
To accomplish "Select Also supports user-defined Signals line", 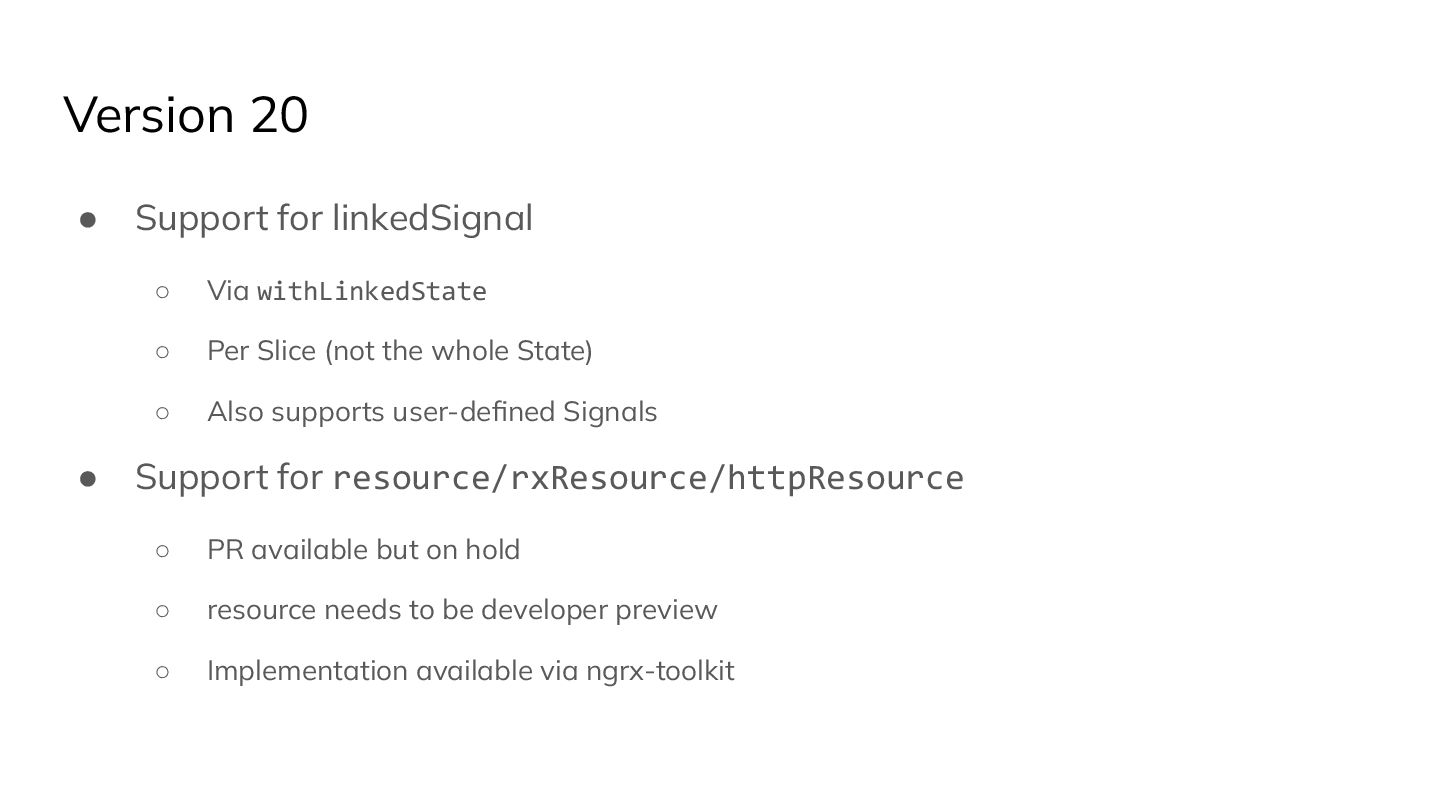I will tap(432, 412).
